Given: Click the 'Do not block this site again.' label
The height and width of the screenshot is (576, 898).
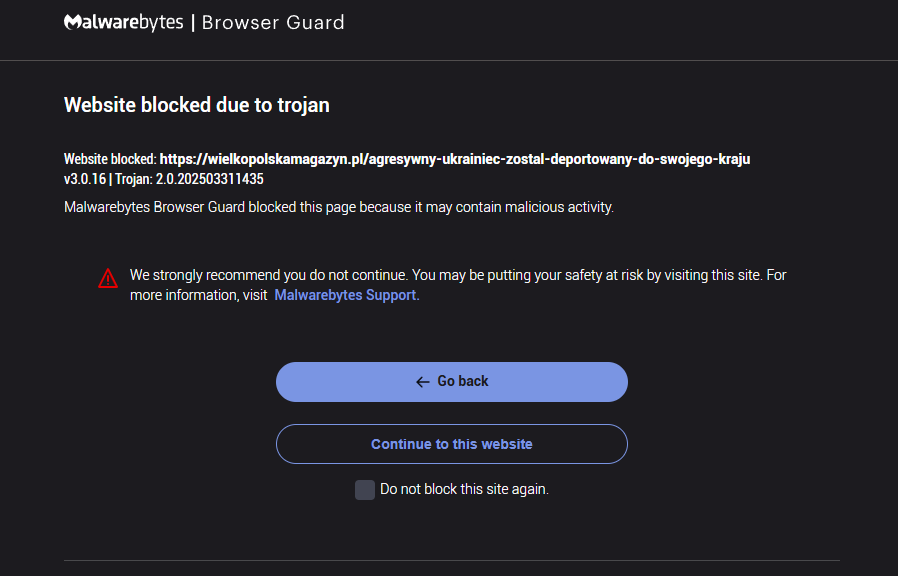Looking at the screenshot, I should [x=464, y=490].
